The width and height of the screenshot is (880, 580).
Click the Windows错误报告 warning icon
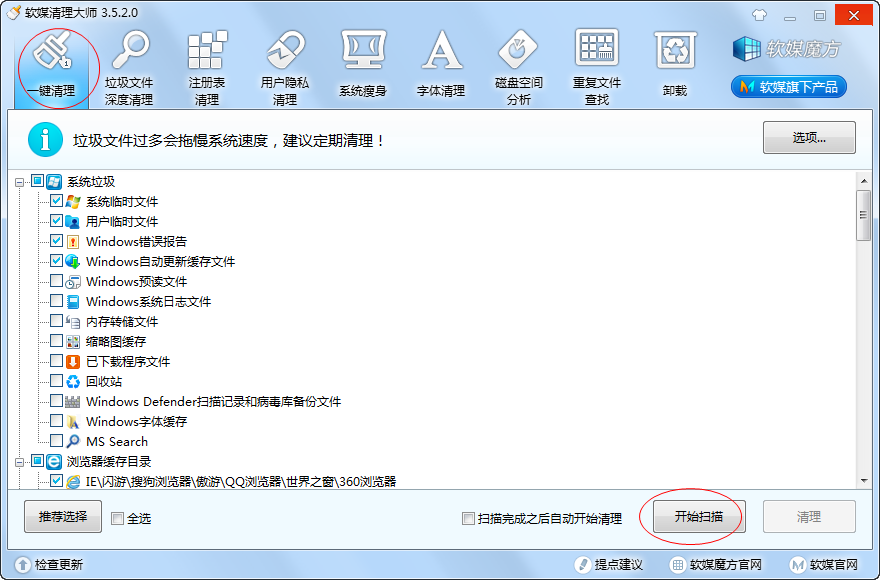73,242
